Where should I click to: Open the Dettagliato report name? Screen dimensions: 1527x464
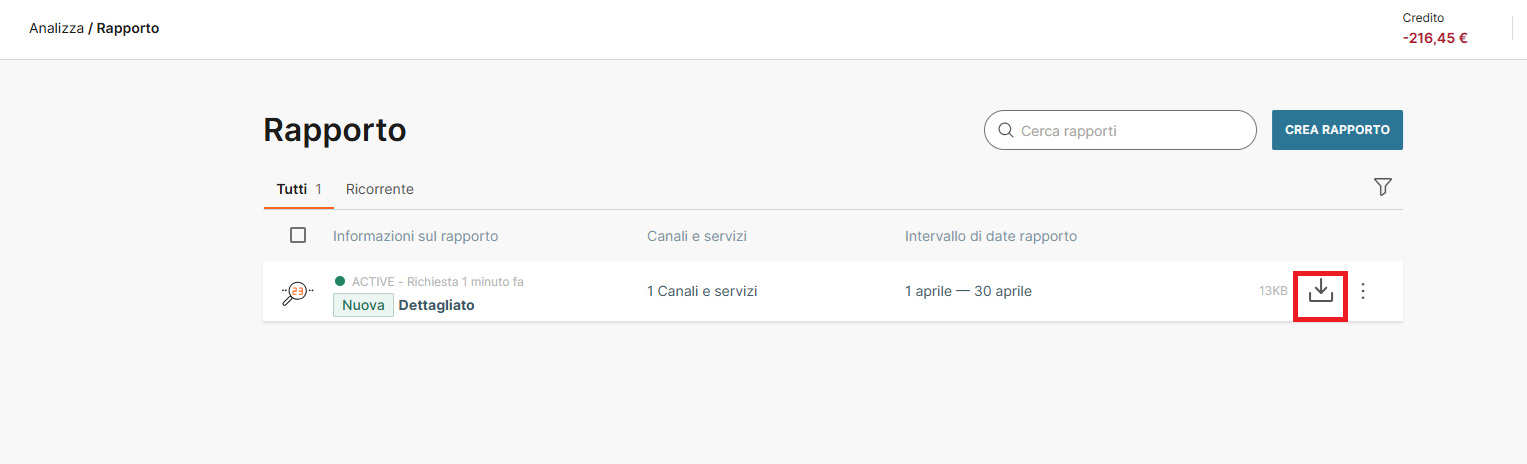(x=436, y=305)
